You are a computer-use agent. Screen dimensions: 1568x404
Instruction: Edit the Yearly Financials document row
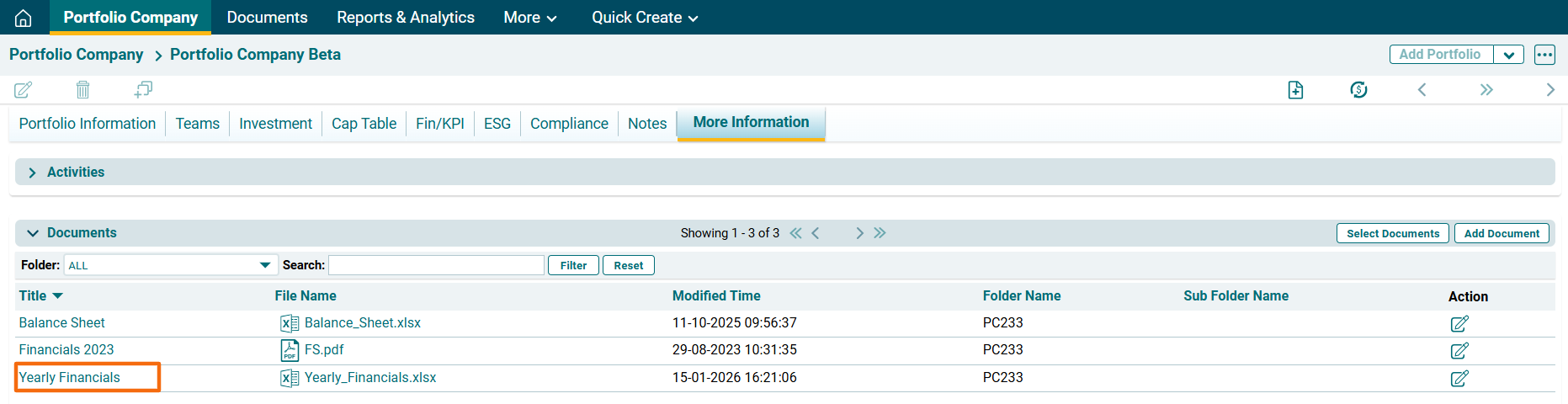[1459, 379]
